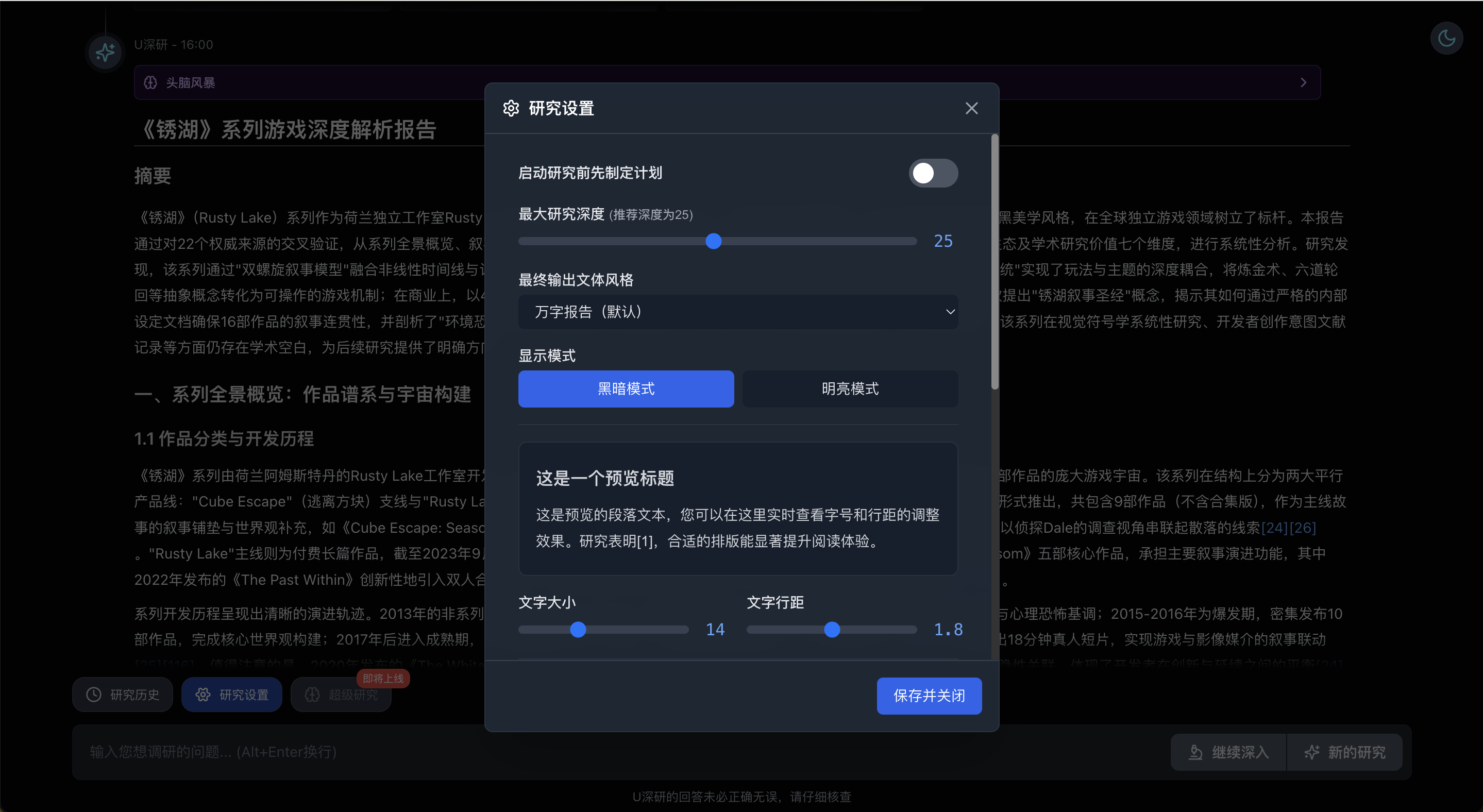Click the 头脑风暴 brain icon

150,82
